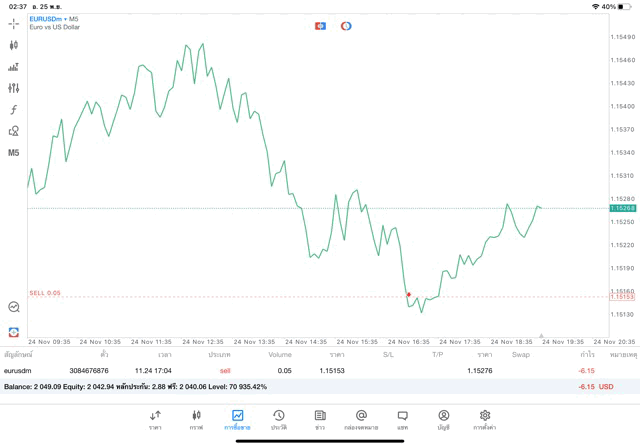Switch to the Chart tab (กราฟ)

(x=196, y=419)
